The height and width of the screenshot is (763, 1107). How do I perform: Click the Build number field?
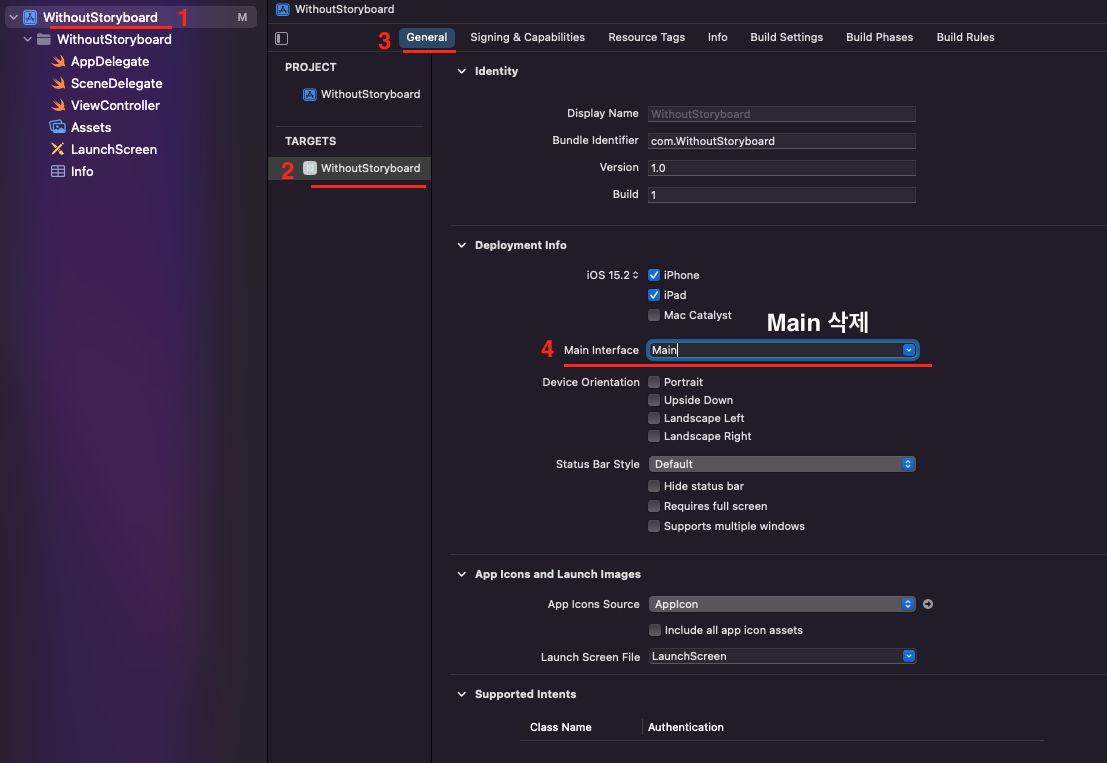click(782, 194)
